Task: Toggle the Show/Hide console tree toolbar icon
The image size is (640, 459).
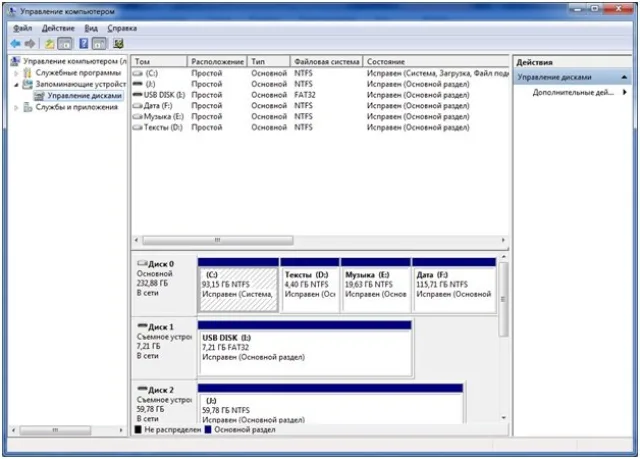Action: tap(65, 44)
